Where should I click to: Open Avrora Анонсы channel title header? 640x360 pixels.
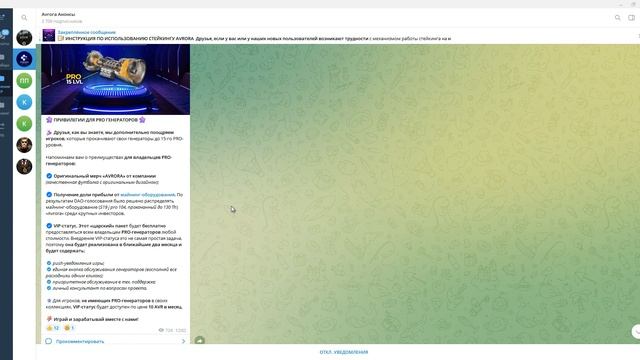pyautogui.click(x=58, y=14)
